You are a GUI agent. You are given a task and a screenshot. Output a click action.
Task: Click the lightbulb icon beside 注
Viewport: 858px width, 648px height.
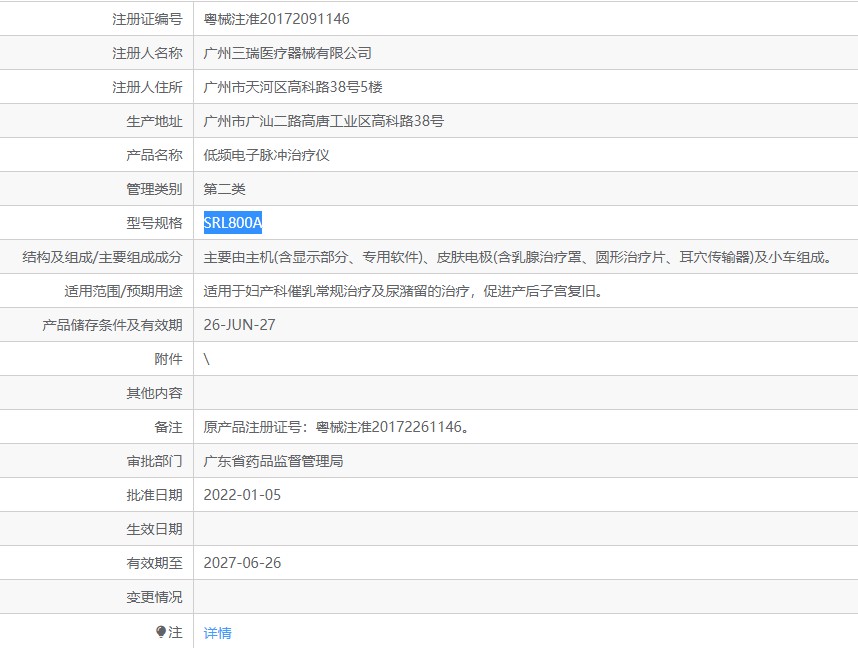(160, 632)
